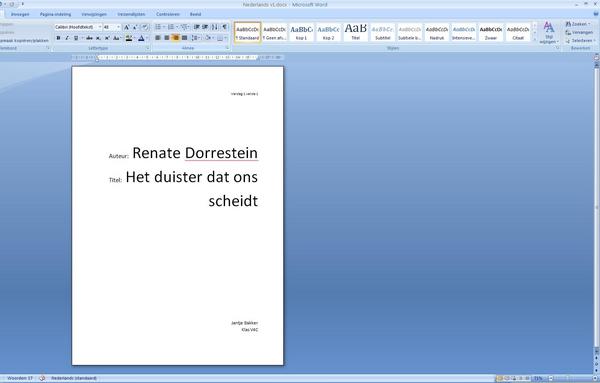
Task: Expand the styles gallery list
Action: tap(535, 39)
